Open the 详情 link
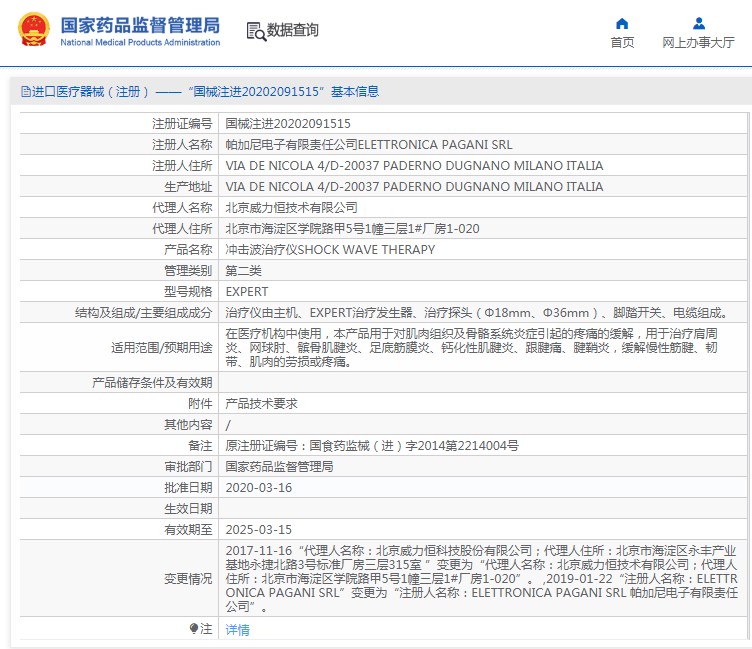 237,629
